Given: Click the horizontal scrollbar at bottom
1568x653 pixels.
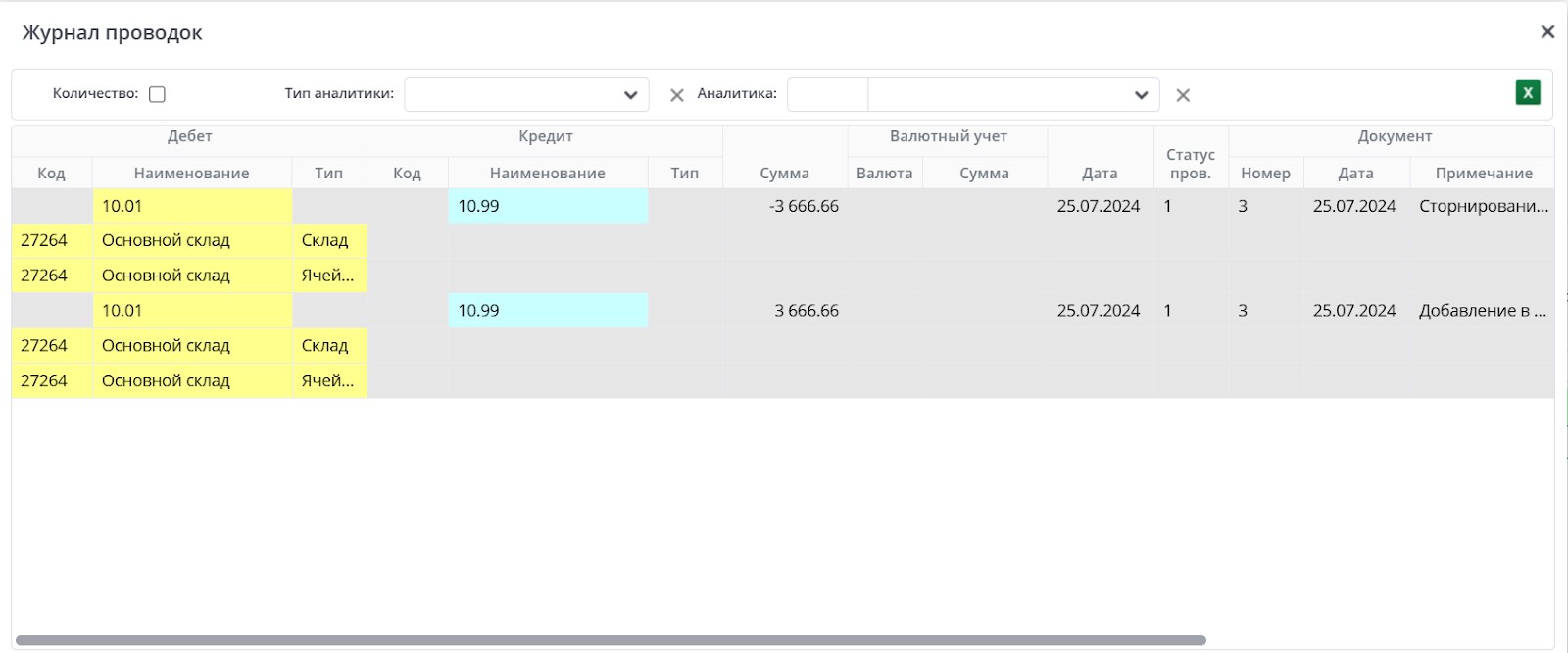Looking at the screenshot, I should coord(610,640).
